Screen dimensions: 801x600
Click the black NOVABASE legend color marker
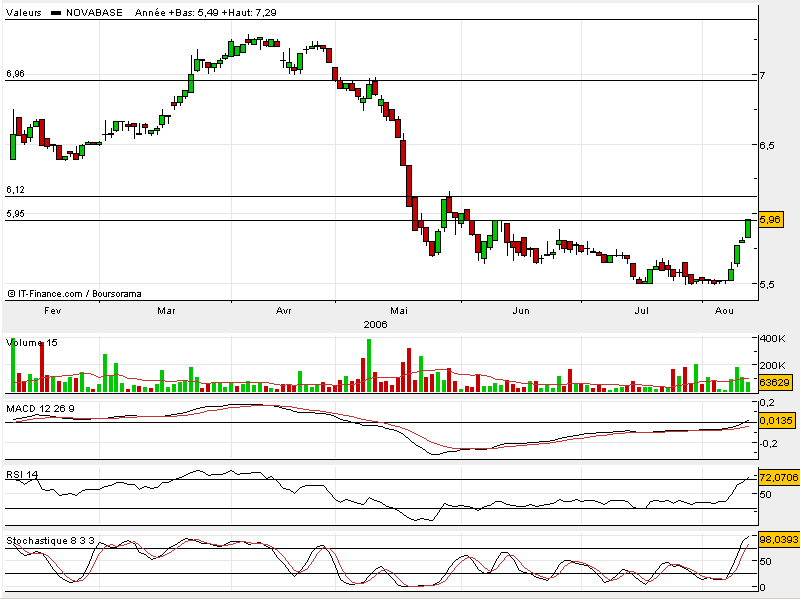[x=56, y=13]
